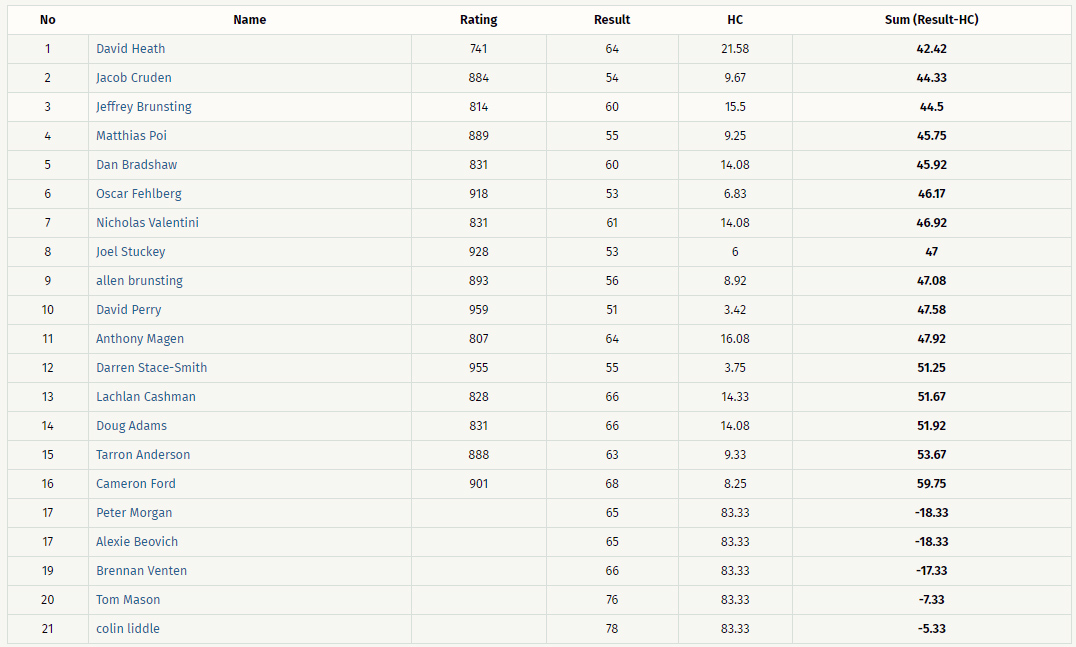1076x647 pixels.
Task: Open Oscar Fehlberg's profile link
Action: 139,193
